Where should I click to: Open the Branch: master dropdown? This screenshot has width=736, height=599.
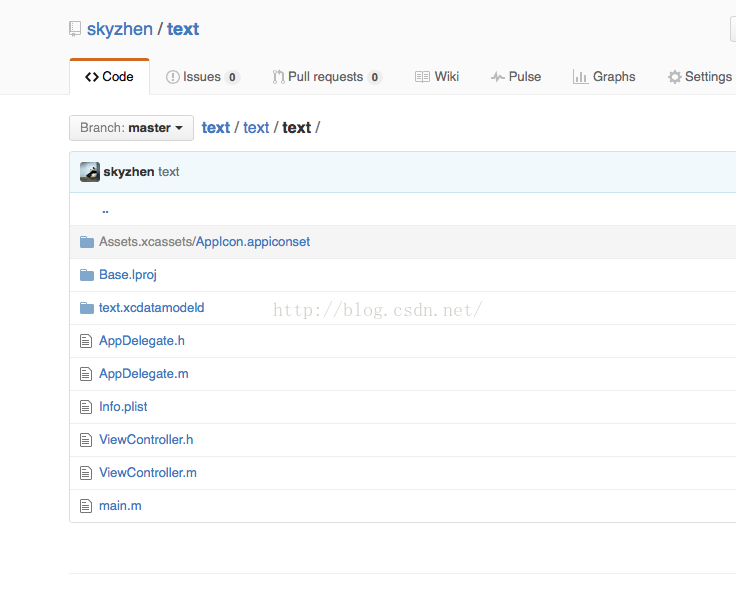click(x=131, y=128)
